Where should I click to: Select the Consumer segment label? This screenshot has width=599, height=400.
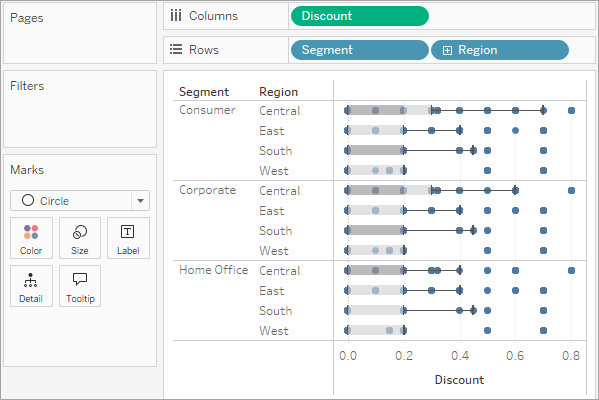coord(207,110)
